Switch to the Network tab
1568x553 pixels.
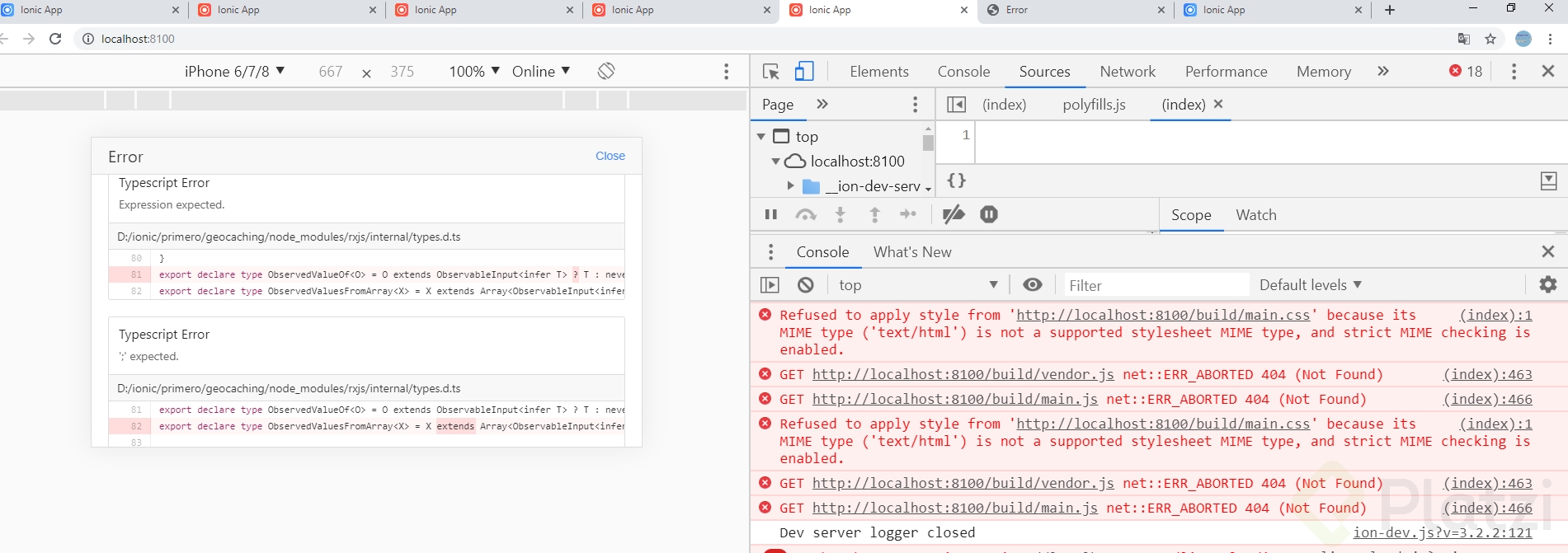pyautogui.click(x=1128, y=72)
